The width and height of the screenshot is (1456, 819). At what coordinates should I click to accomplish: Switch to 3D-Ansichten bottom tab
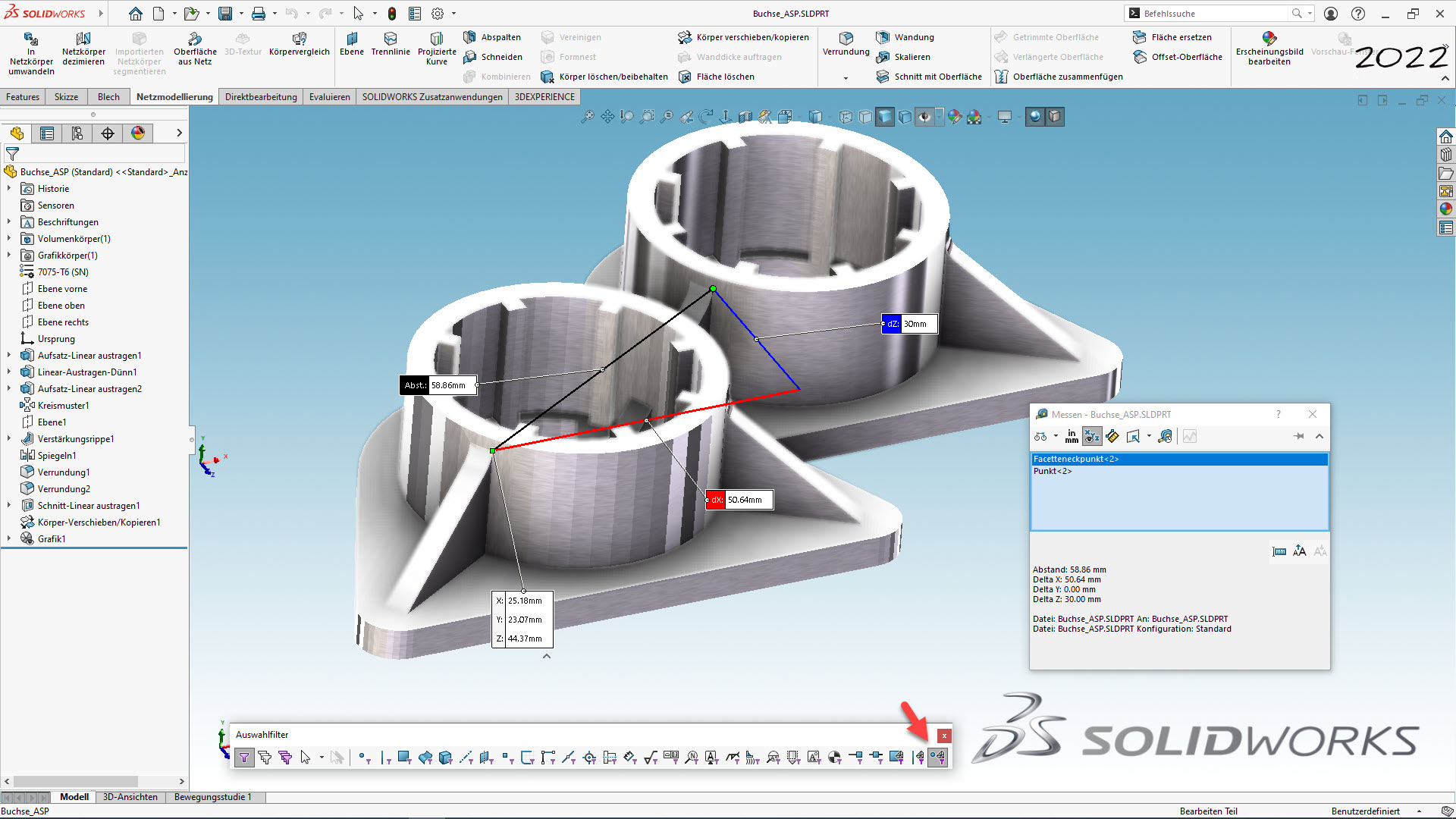click(x=130, y=797)
